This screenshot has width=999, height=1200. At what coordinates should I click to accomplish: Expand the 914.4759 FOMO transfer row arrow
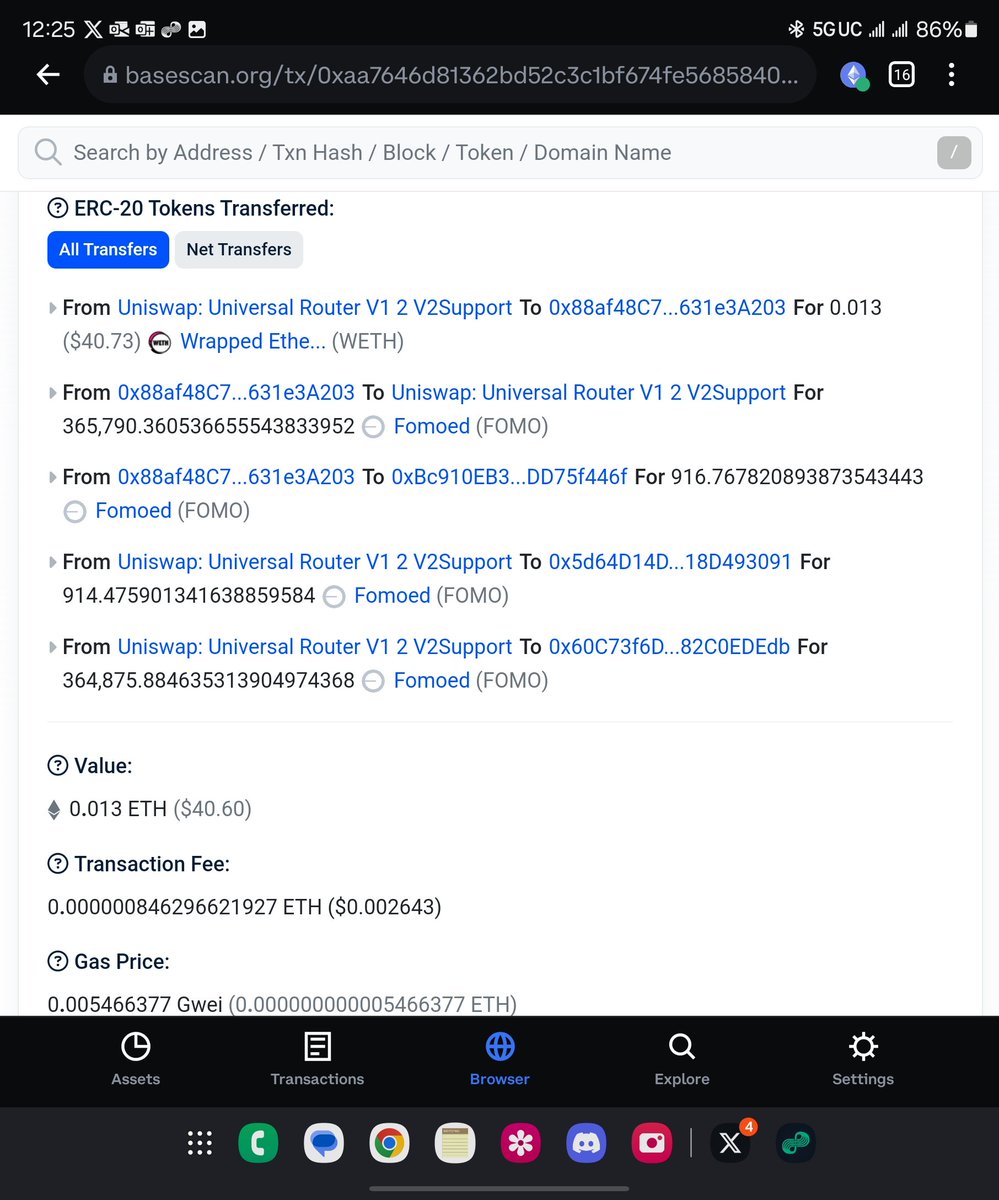click(53, 563)
